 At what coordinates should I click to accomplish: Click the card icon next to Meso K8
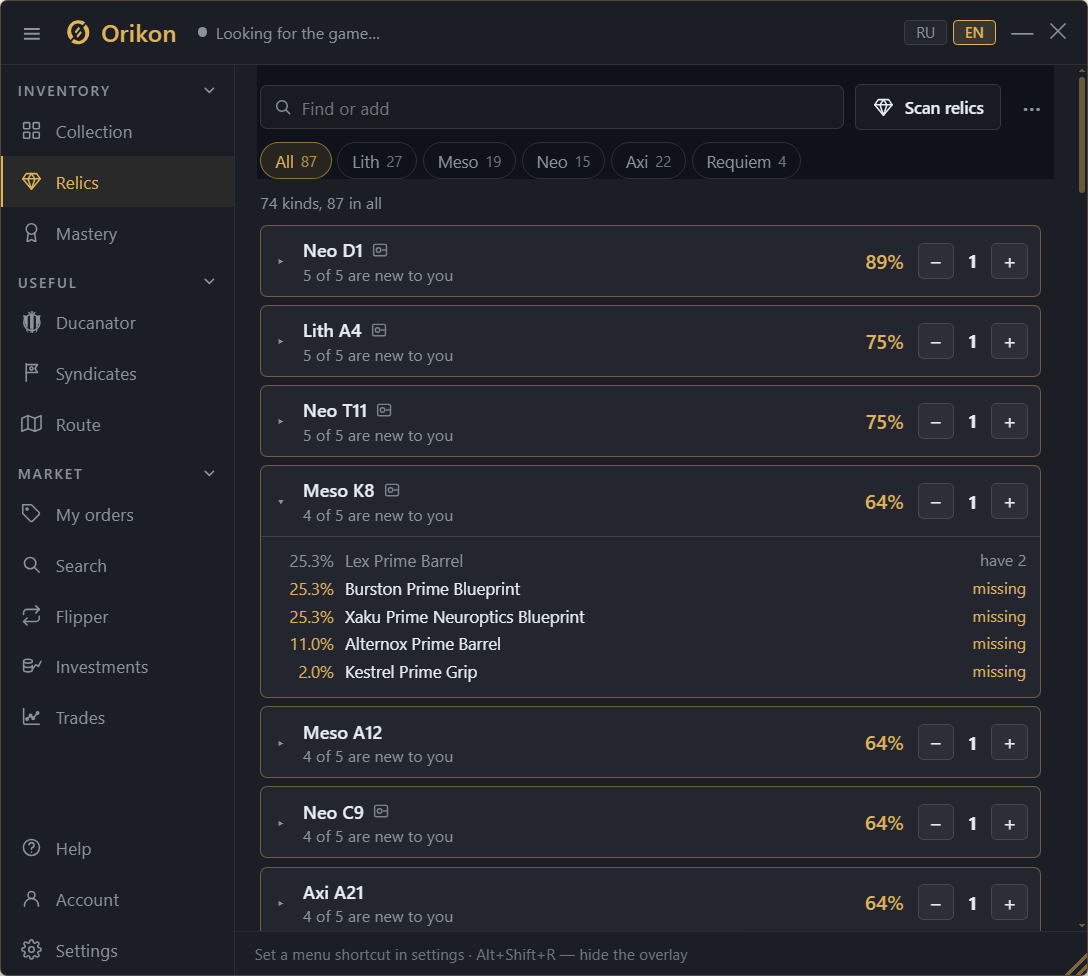click(392, 490)
